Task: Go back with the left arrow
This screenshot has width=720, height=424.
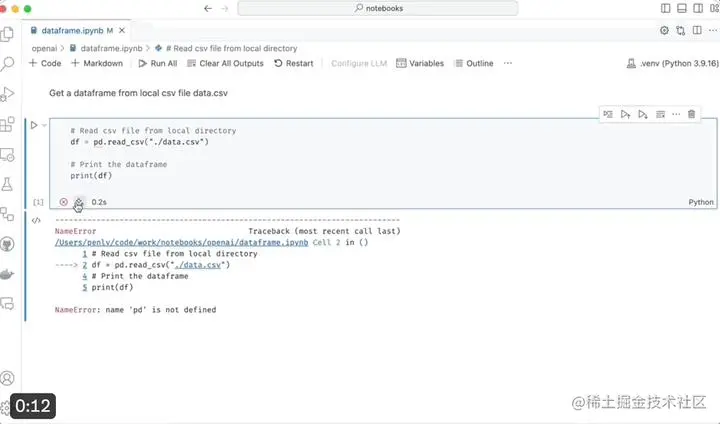Action: (208, 8)
